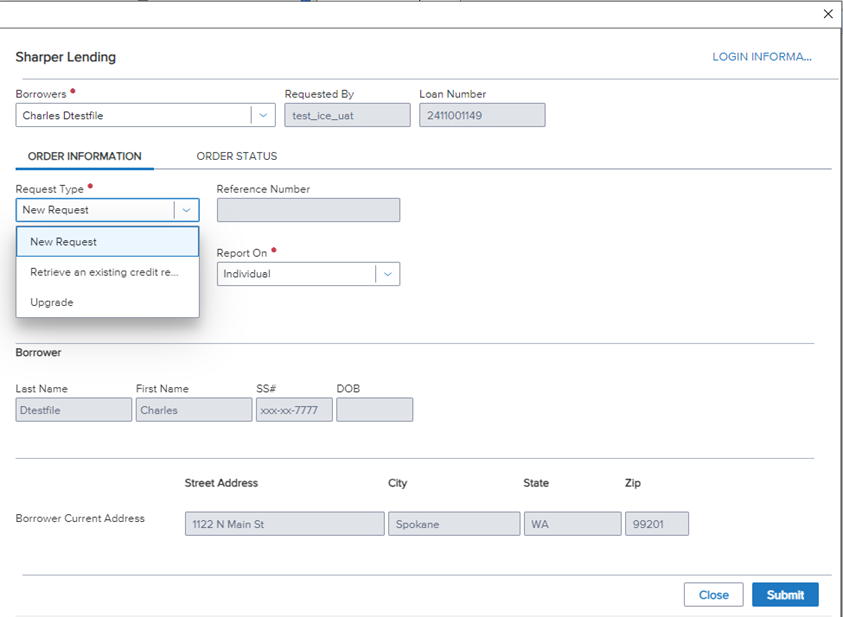
Task: Switch to the ORDER INFORMATION tab
Action: pyautogui.click(x=84, y=156)
